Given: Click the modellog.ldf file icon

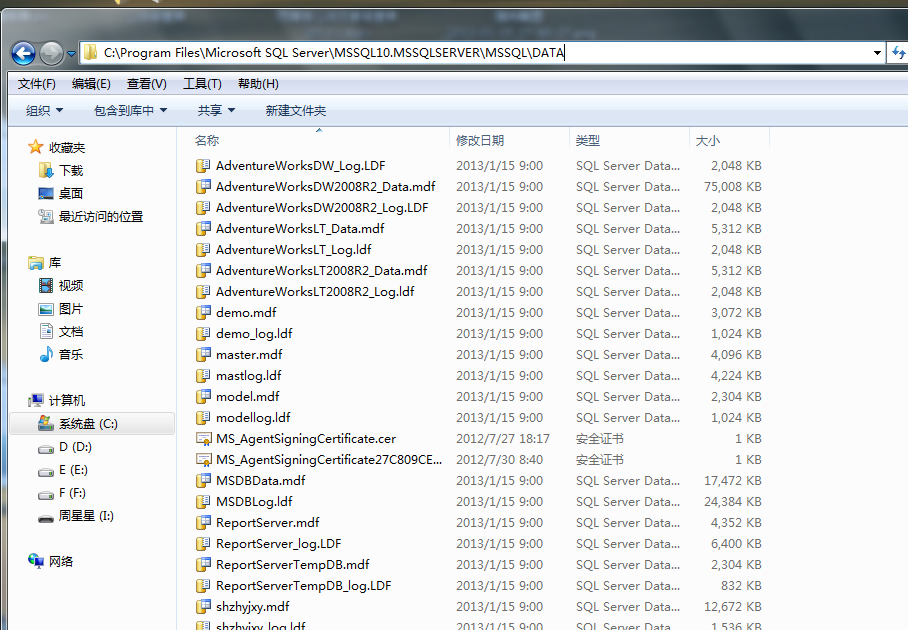Looking at the screenshot, I should click(x=203, y=417).
